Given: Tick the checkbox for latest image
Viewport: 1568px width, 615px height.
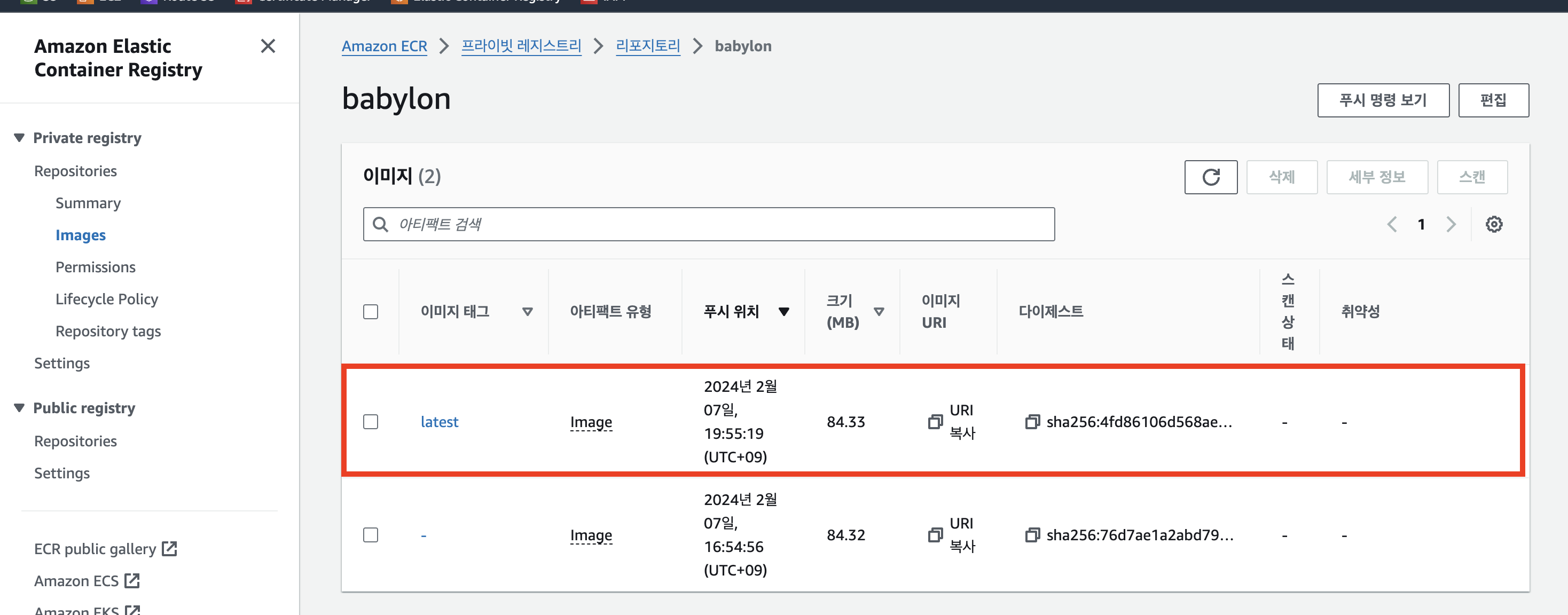Looking at the screenshot, I should pos(370,422).
